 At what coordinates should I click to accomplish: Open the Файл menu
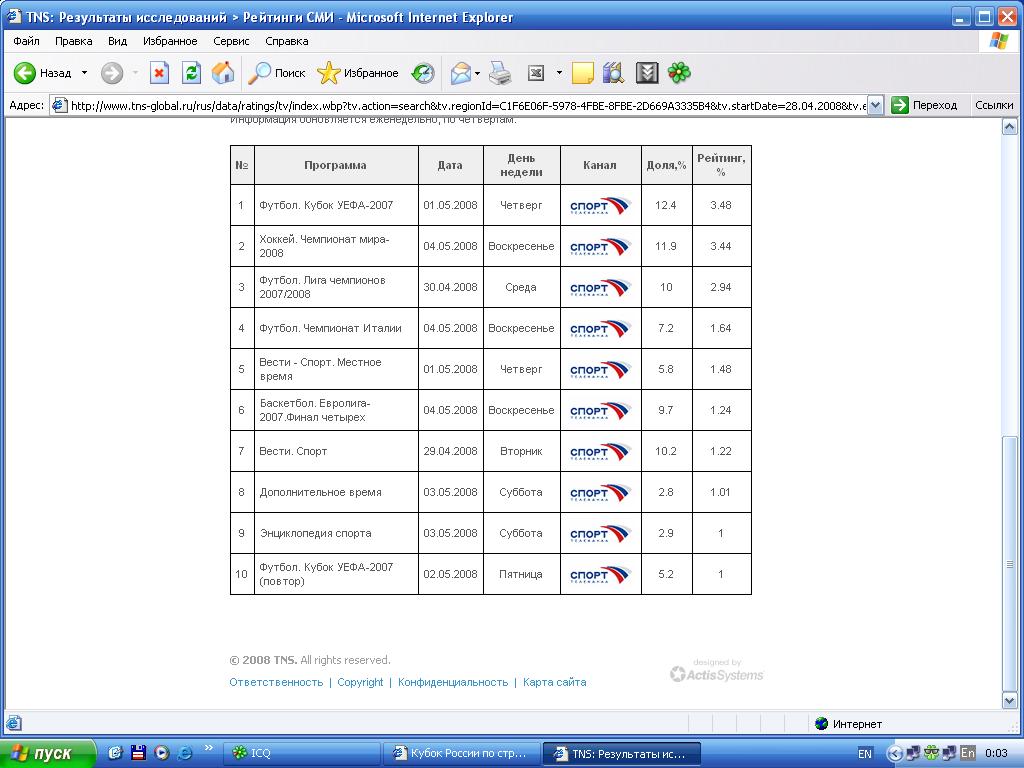[x=26, y=41]
